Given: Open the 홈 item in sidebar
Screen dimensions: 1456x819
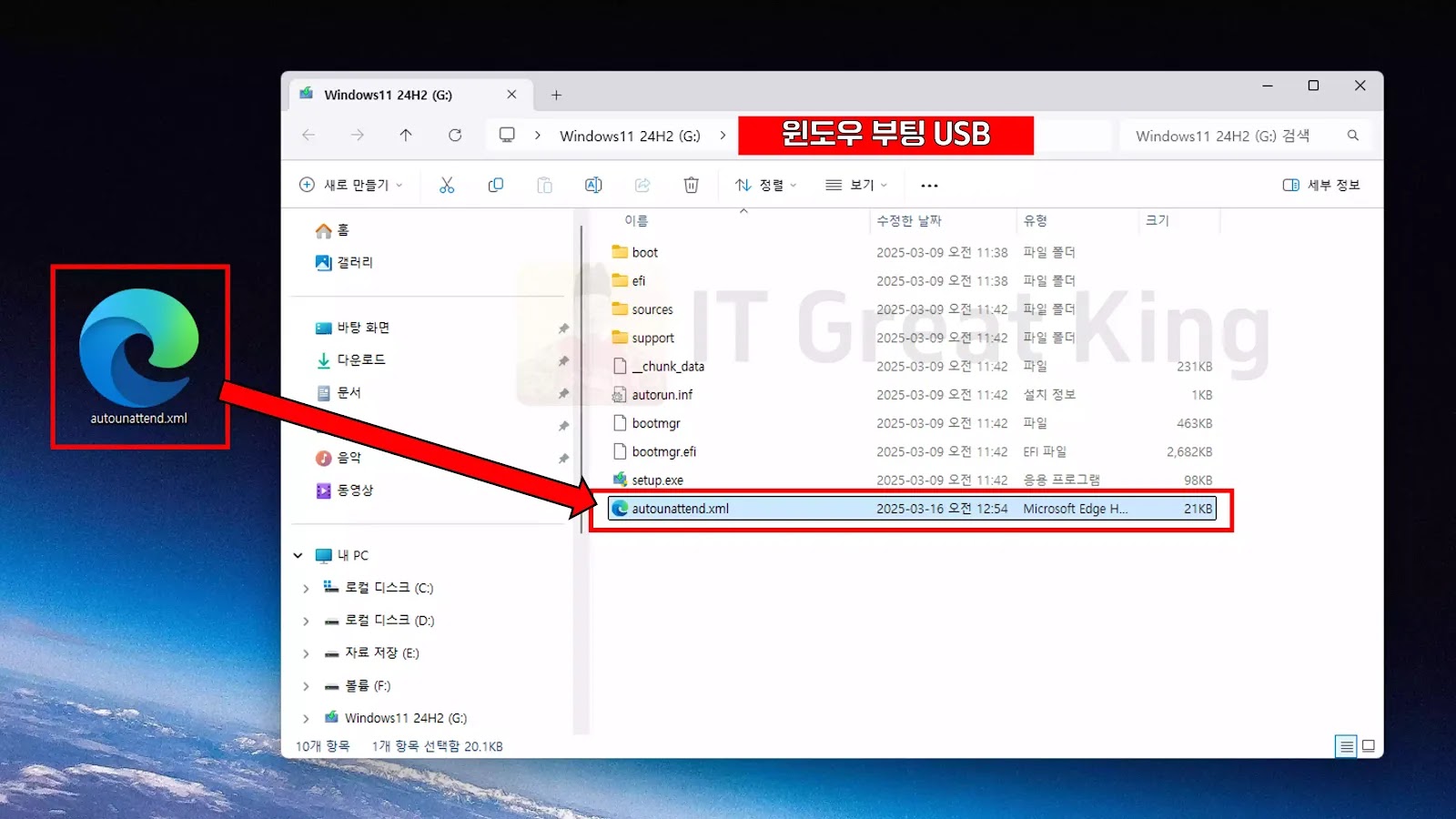Looking at the screenshot, I should point(332,230).
